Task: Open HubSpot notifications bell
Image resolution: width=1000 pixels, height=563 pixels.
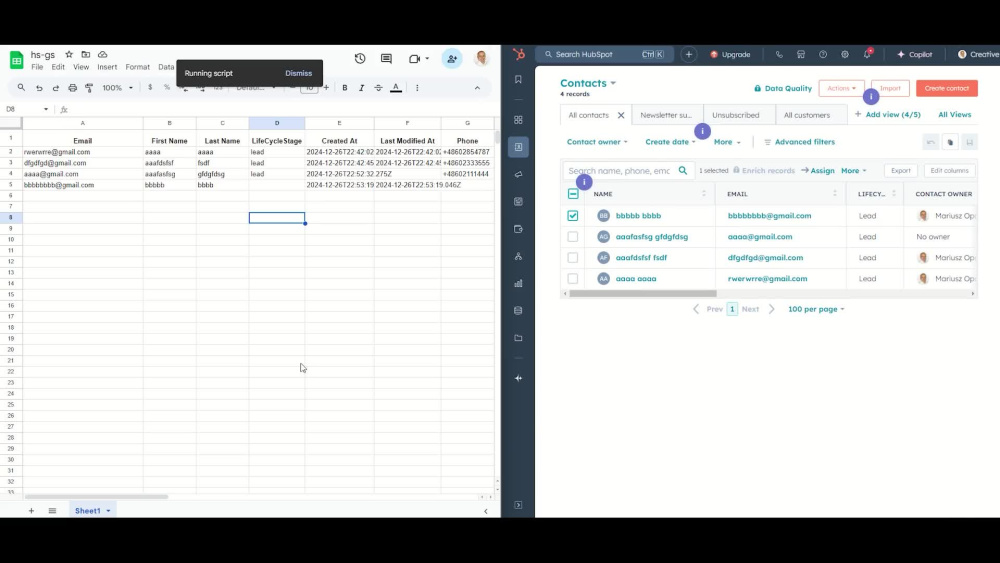Action: (867, 54)
